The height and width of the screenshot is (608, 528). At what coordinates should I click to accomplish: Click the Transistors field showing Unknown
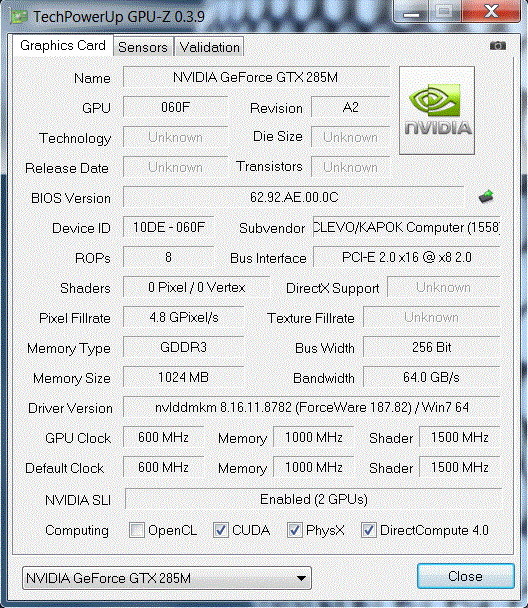(350, 167)
